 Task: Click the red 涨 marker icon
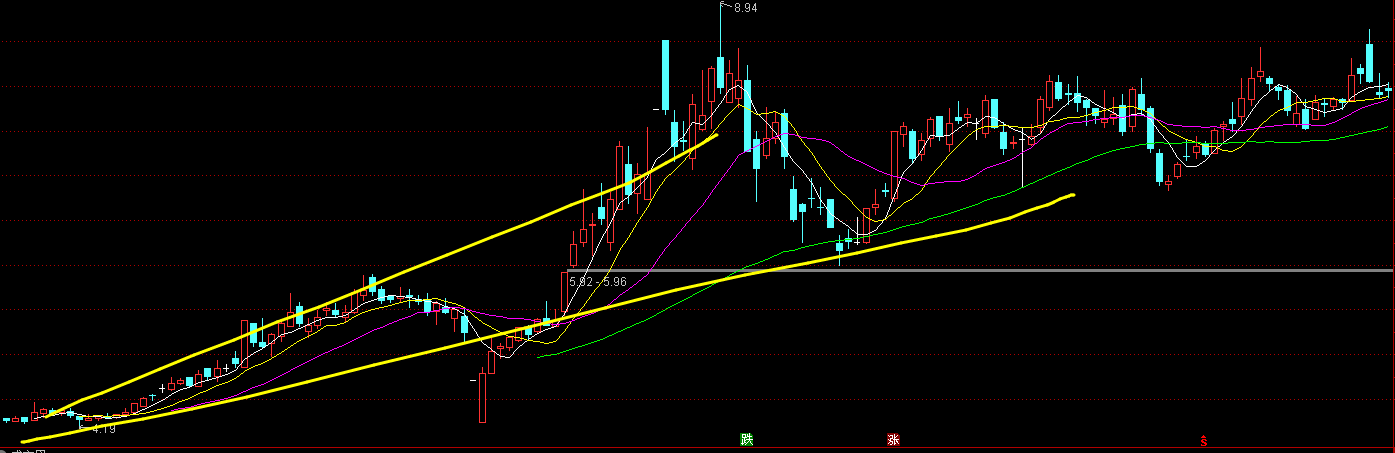point(891,439)
